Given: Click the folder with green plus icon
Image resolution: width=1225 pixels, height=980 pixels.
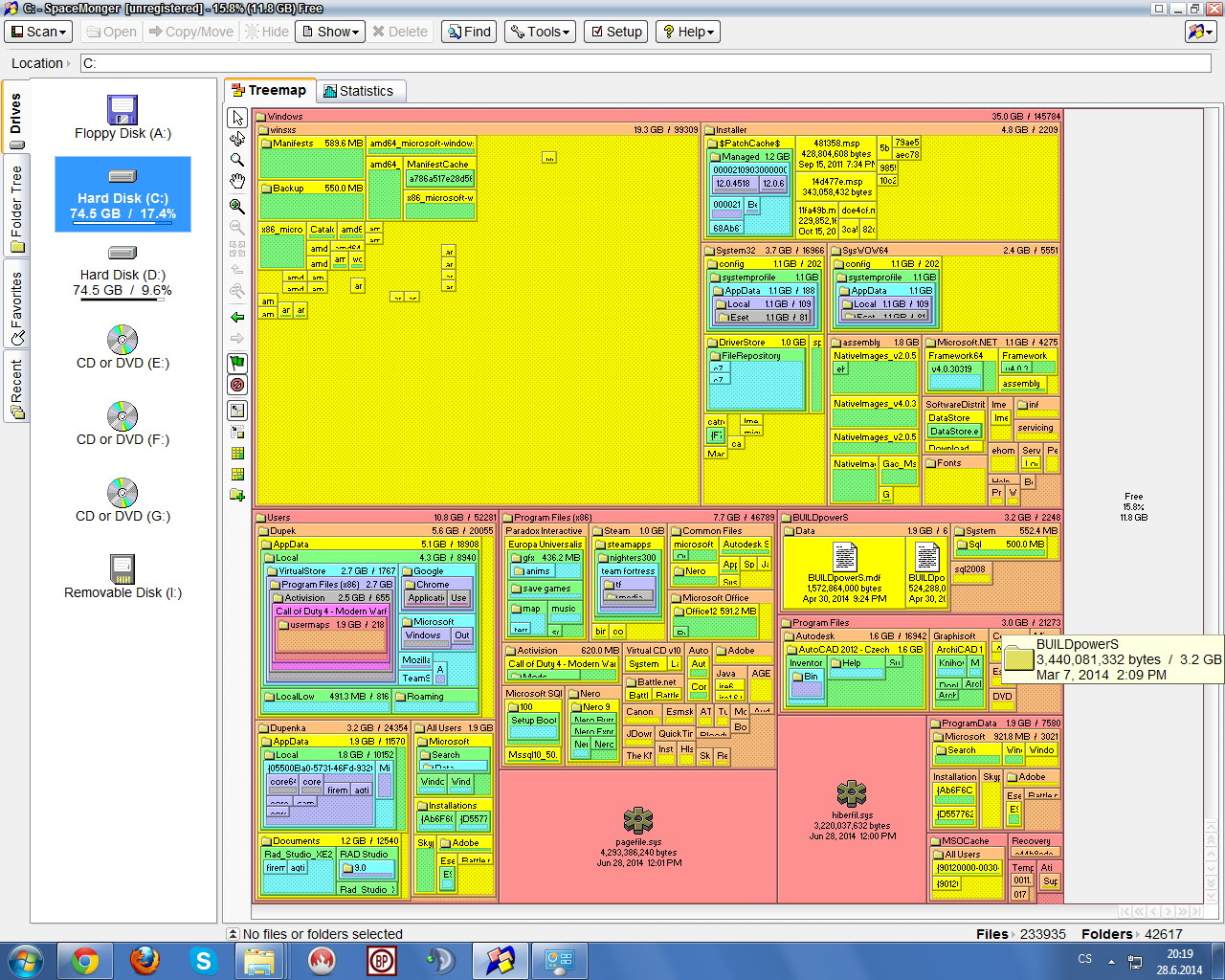Looking at the screenshot, I should point(237,495).
